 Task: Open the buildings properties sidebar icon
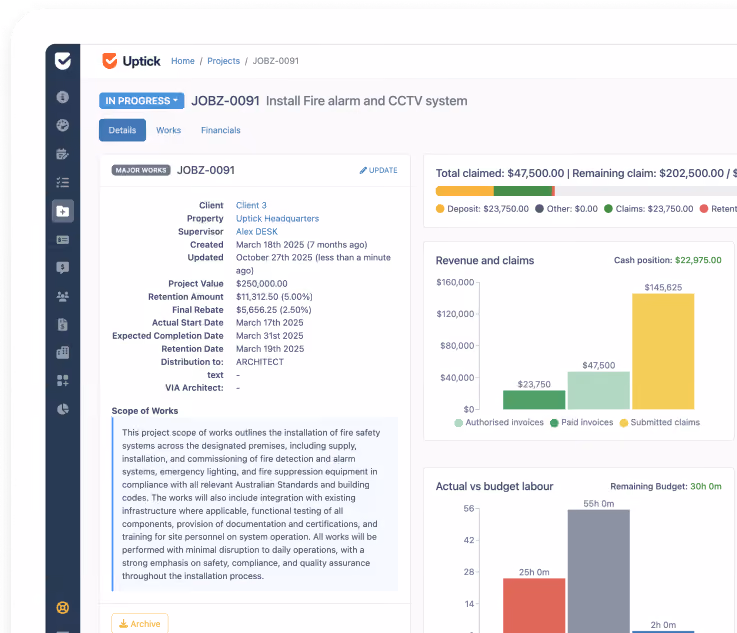point(63,352)
